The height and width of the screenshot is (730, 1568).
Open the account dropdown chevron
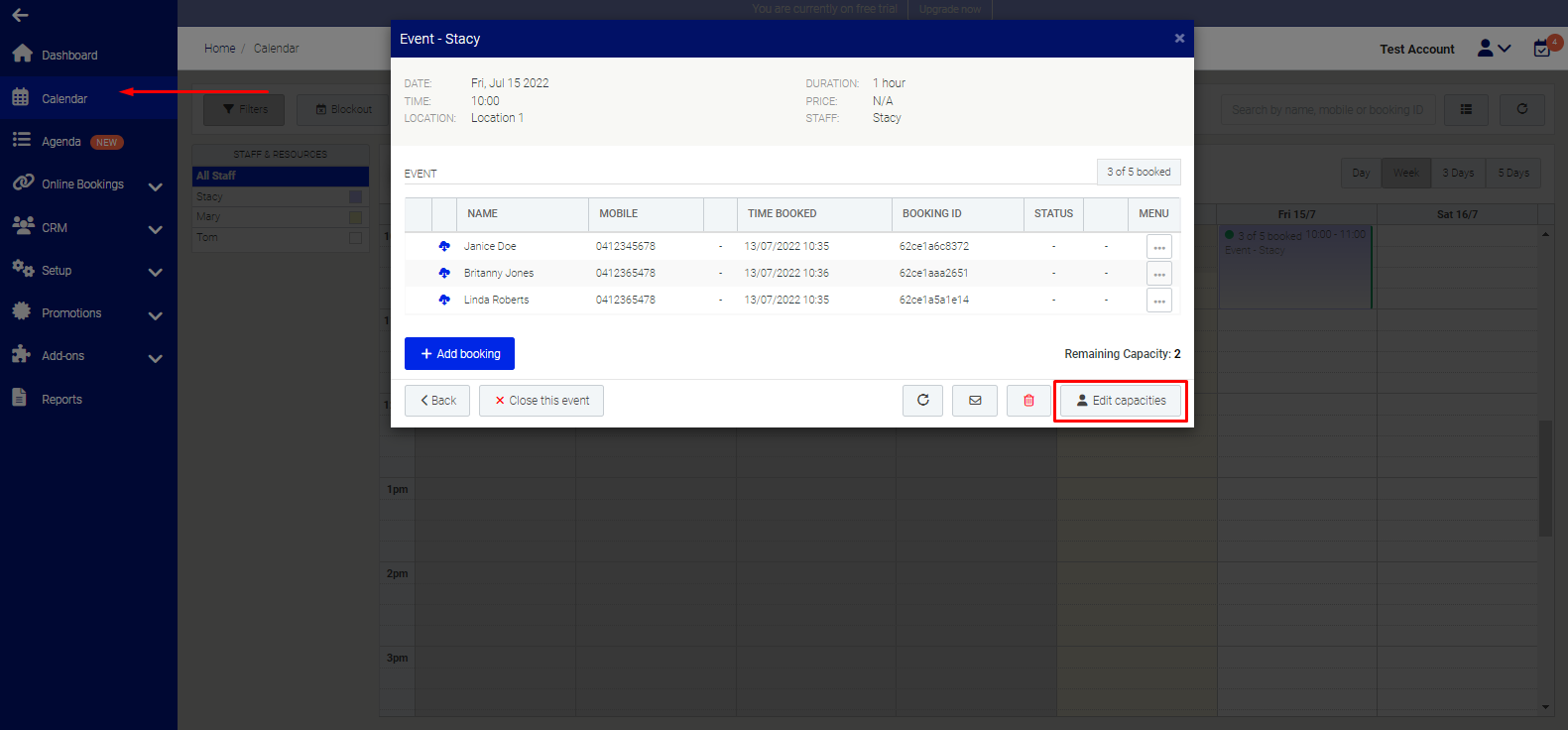(1505, 48)
